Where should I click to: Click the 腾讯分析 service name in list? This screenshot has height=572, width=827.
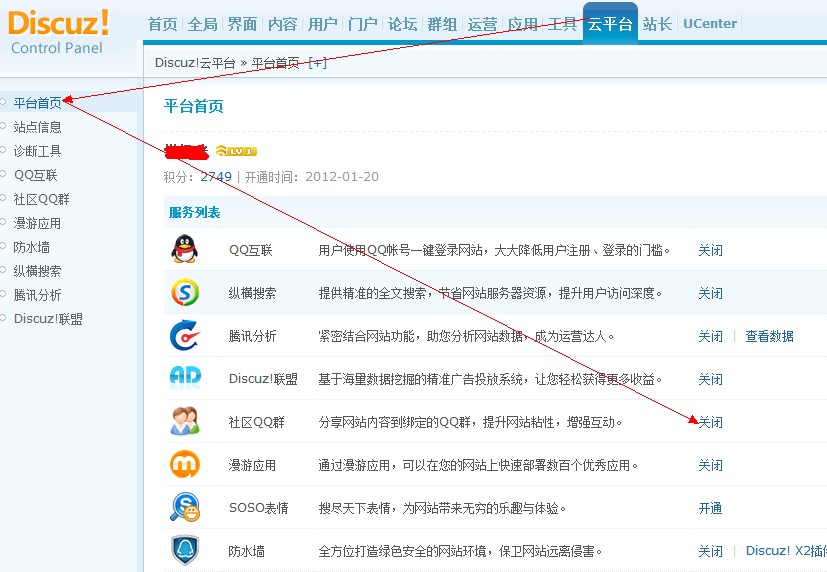[252, 336]
